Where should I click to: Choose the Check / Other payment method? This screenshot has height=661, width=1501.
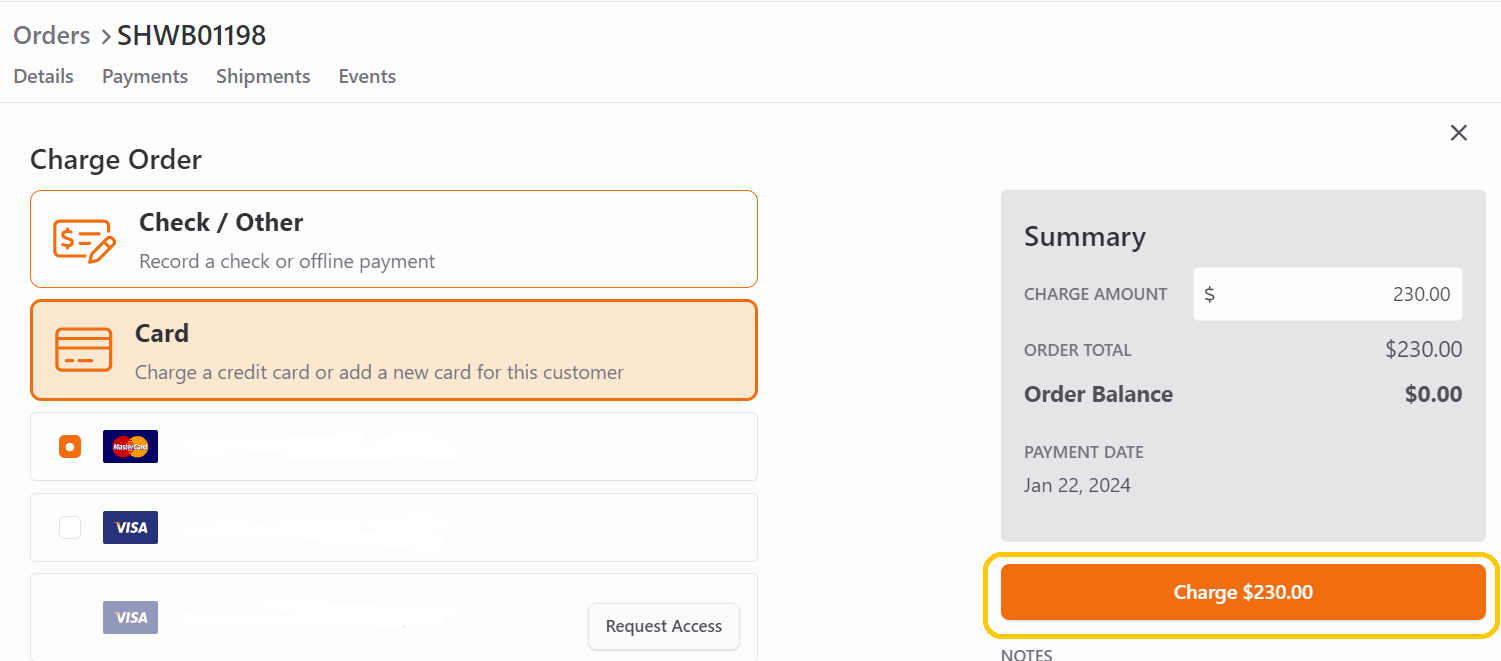pyautogui.click(x=394, y=239)
